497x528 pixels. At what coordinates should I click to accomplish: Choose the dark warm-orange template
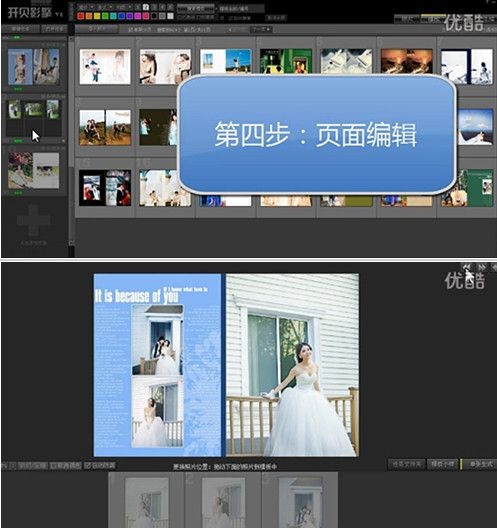click(407, 61)
